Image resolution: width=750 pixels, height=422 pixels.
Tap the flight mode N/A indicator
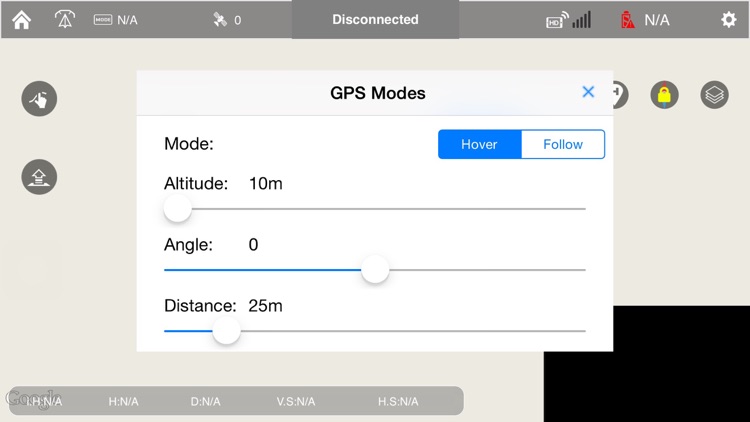pyautogui.click(x=115, y=20)
